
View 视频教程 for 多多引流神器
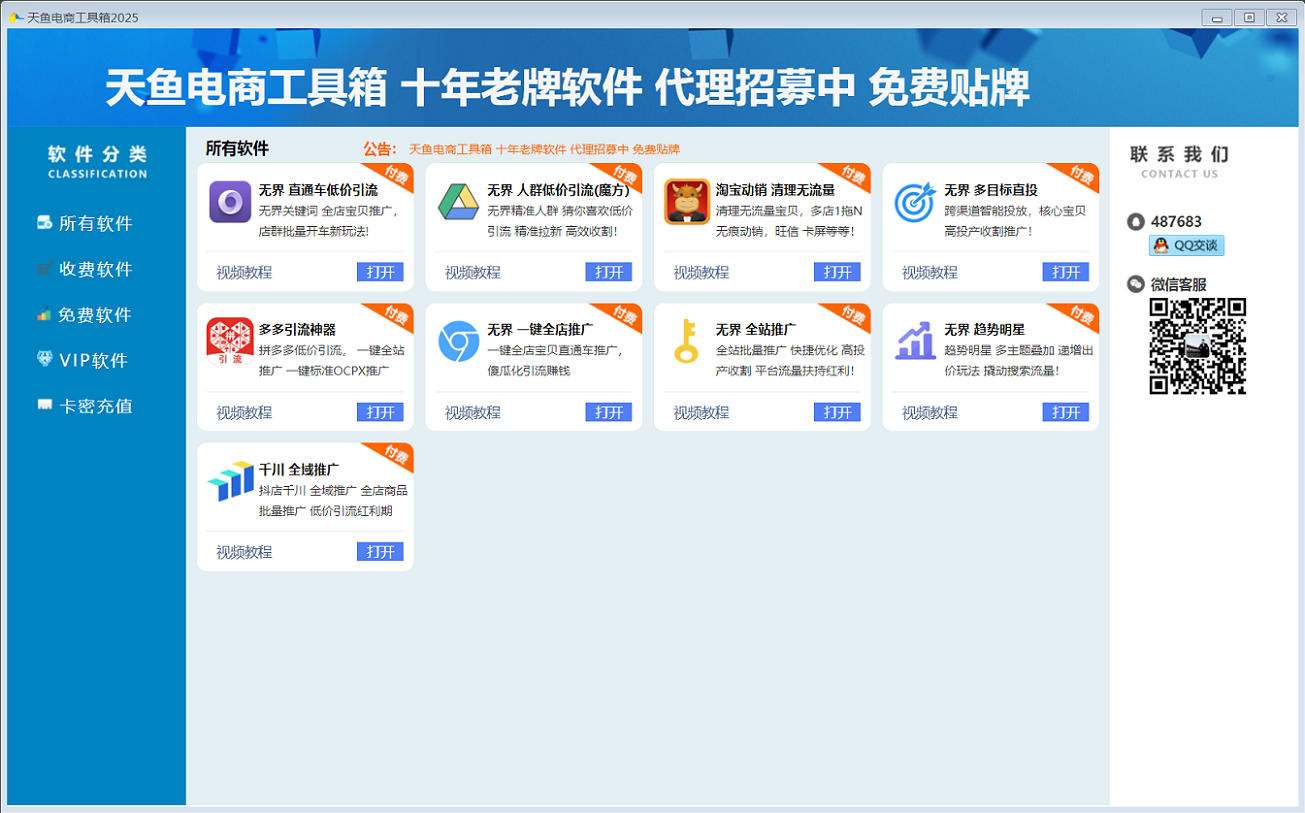click(x=244, y=412)
